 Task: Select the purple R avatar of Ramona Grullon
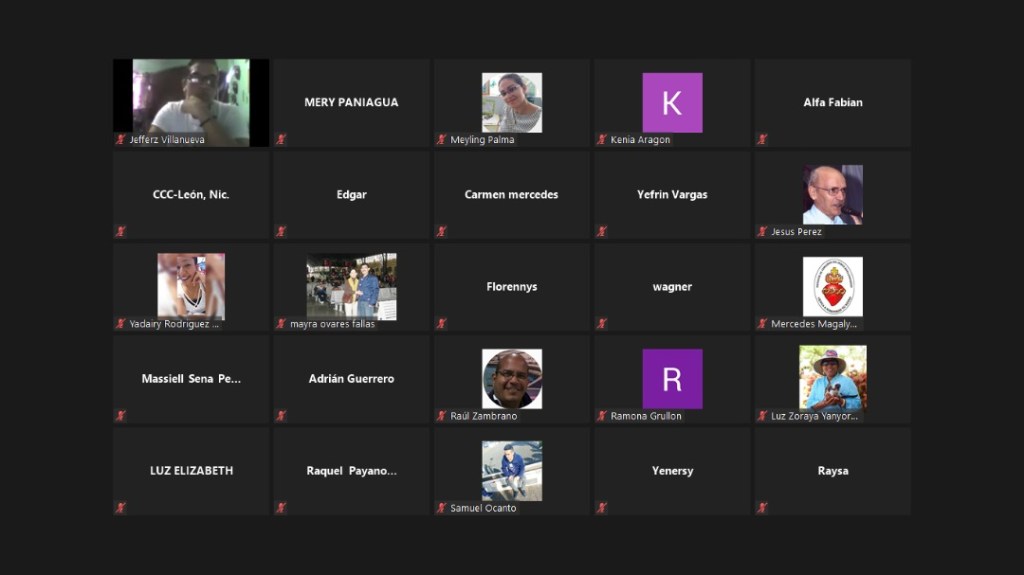(x=672, y=378)
